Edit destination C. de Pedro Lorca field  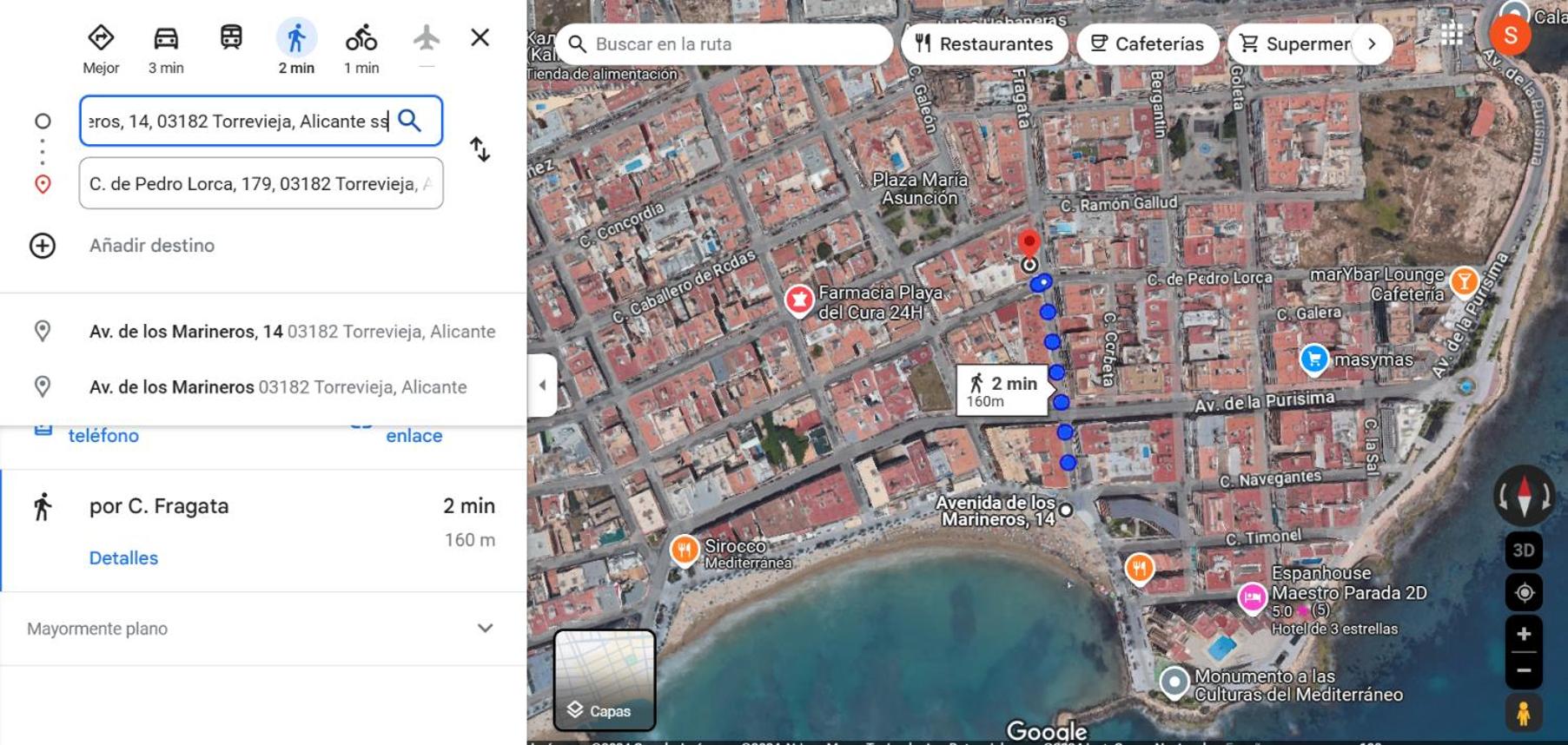[261, 183]
